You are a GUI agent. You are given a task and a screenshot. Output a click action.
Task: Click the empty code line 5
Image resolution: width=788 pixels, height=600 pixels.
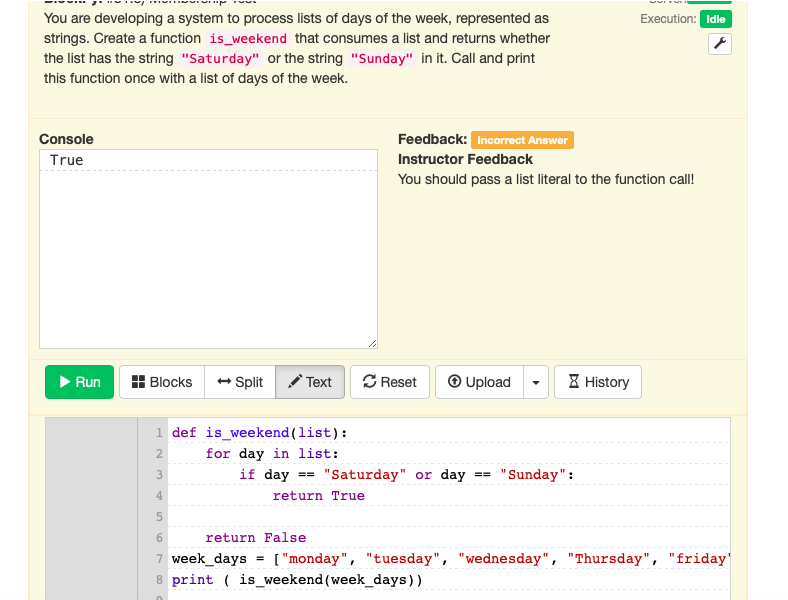pyautogui.click(x=448, y=517)
